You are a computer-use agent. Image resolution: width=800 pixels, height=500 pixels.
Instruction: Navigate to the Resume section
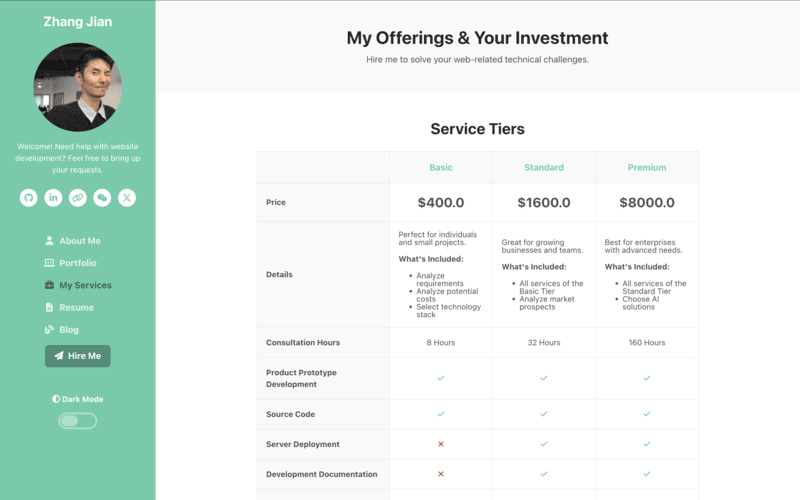pyautogui.click(x=76, y=307)
